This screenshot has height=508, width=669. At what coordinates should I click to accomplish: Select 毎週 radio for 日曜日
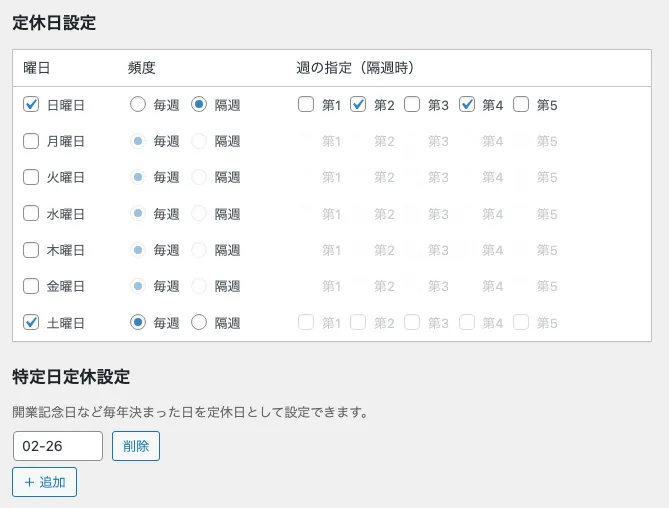pos(138,104)
